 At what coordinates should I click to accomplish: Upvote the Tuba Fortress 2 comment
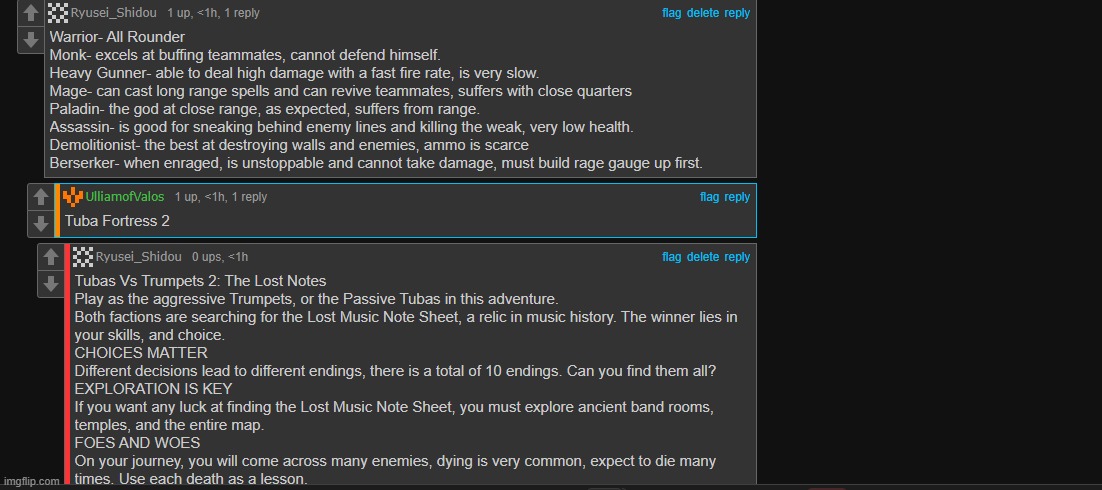click(x=41, y=198)
